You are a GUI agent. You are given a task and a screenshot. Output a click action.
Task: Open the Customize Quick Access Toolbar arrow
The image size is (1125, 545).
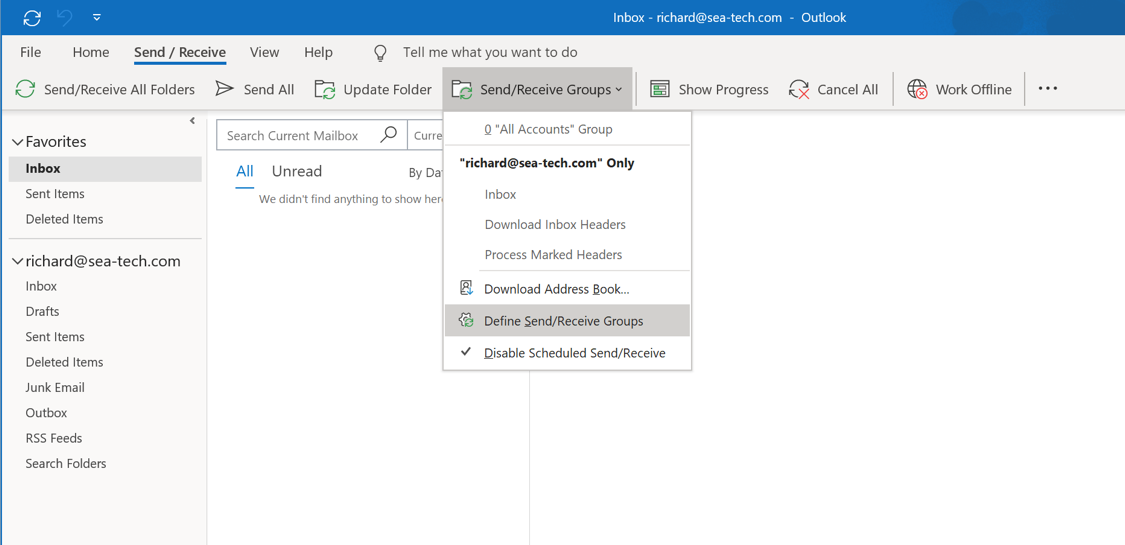pyautogui.click(x=97, y=17)
